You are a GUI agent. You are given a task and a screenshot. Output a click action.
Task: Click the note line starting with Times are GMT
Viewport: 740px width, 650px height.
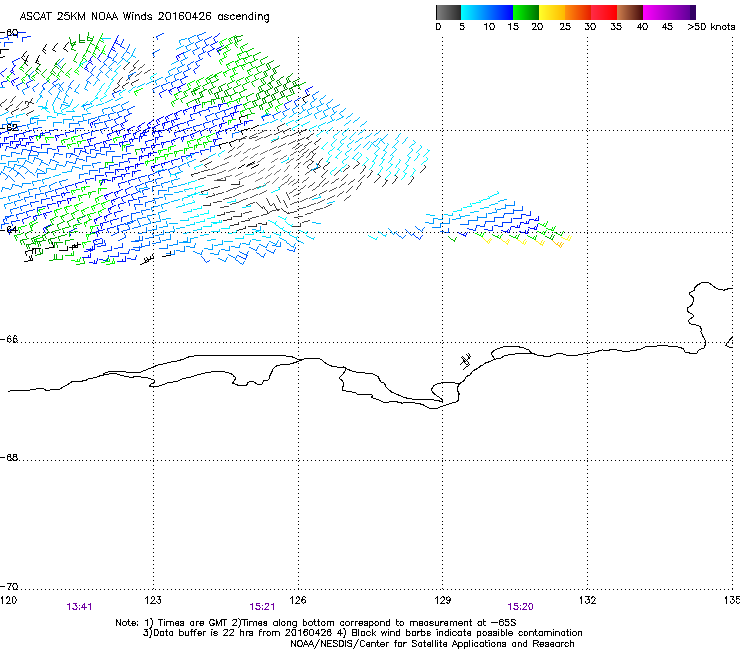click(x=315, y=623)
